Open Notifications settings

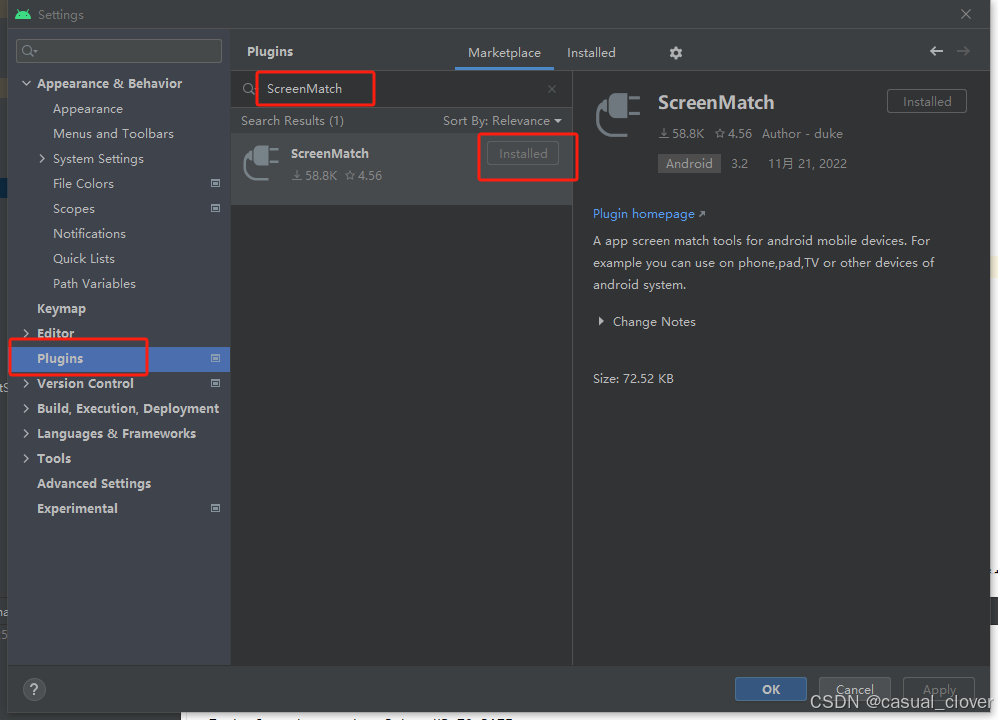click(x=89, y=234)
